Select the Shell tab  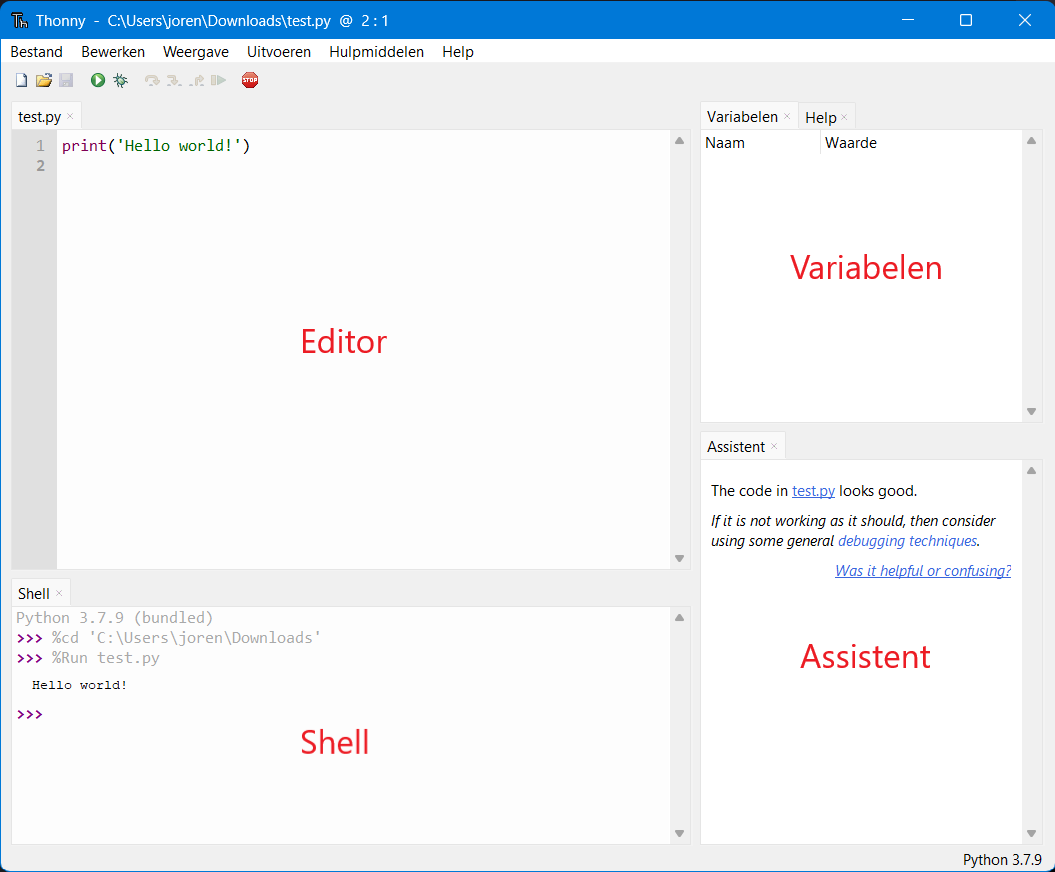coord(34,593)
